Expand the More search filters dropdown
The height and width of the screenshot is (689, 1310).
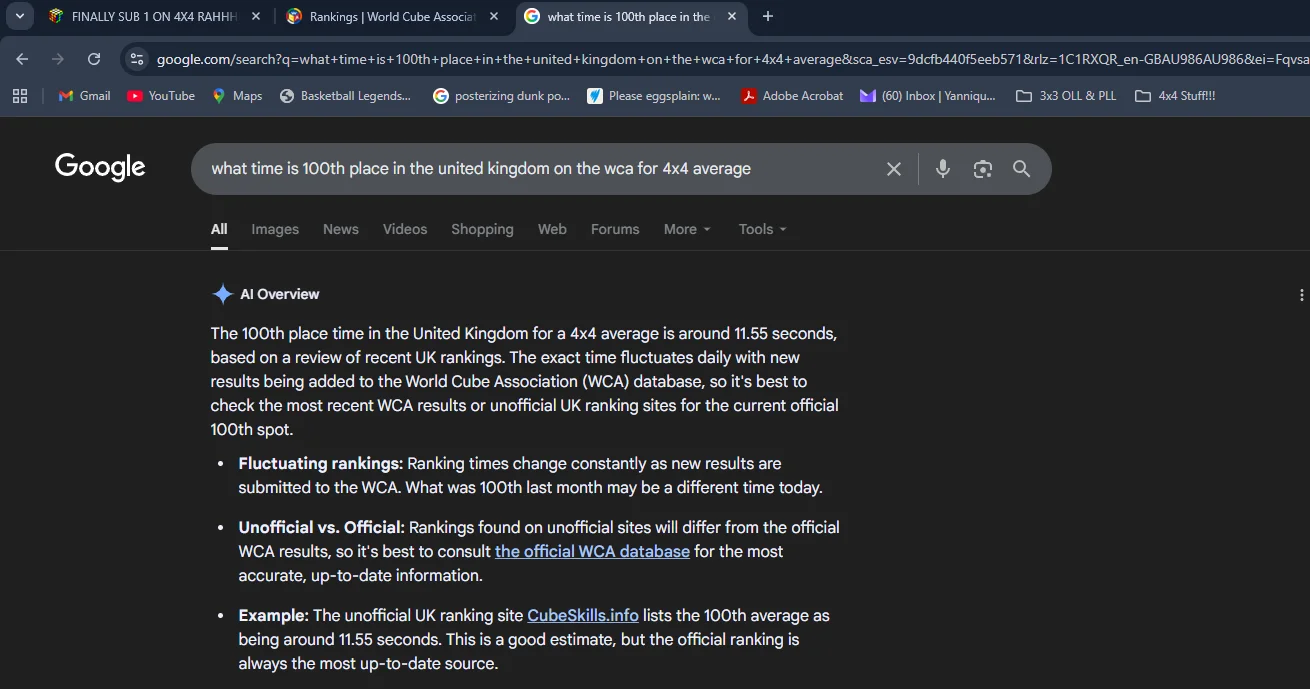coord(687,229)
